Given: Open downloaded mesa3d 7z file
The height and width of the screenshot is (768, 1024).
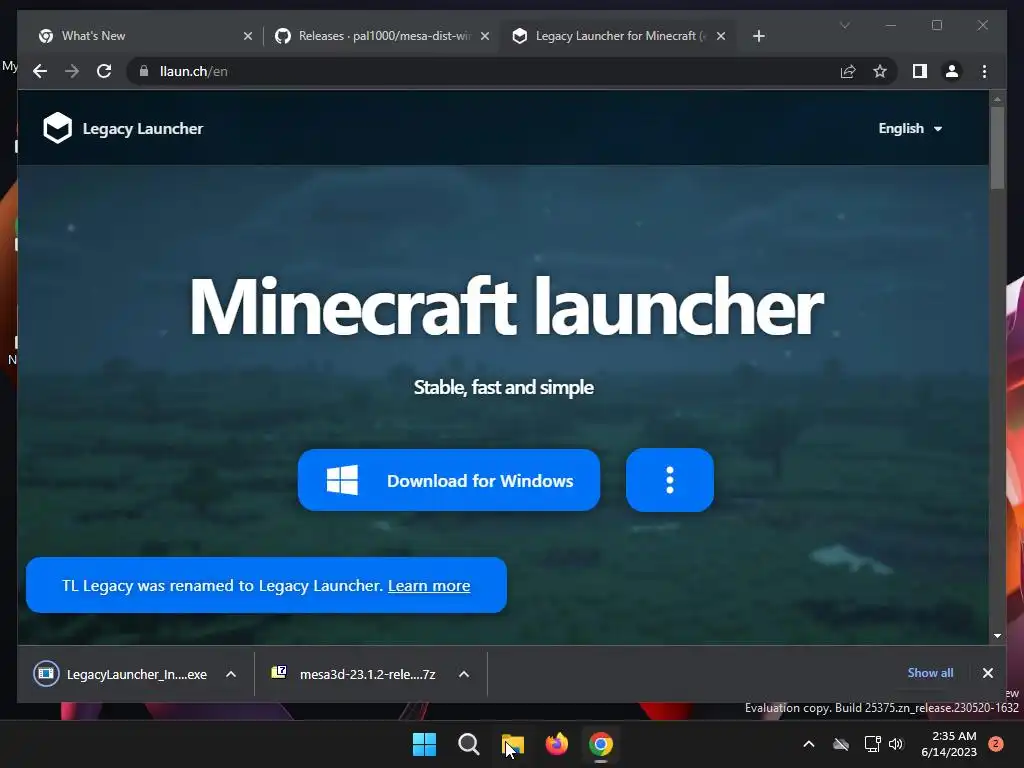Looking at the screenshot, I should tap(355, 674).
